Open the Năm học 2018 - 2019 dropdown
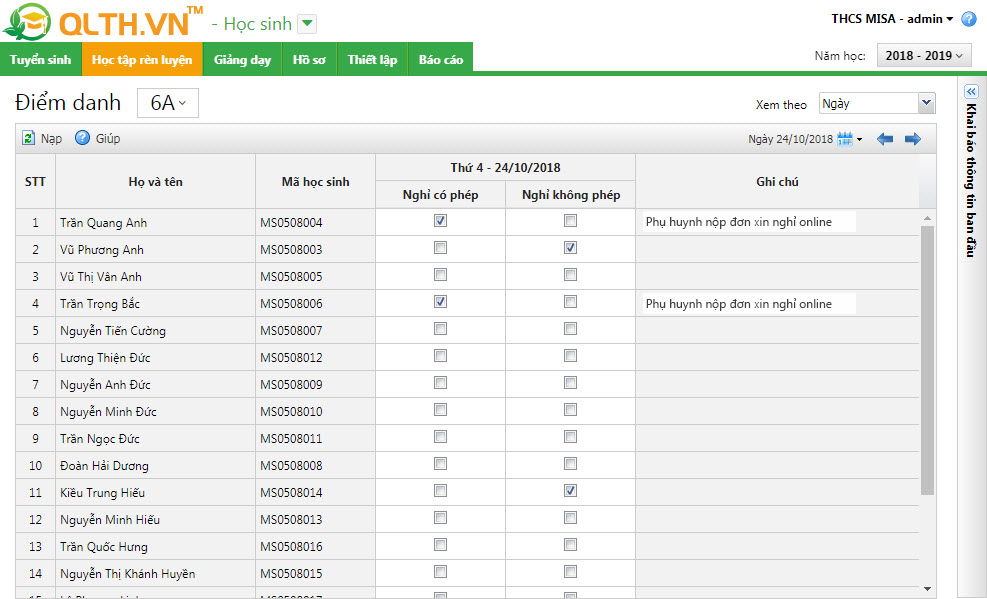This screenshot has width=987, height=599. click(x=923, y=56)
